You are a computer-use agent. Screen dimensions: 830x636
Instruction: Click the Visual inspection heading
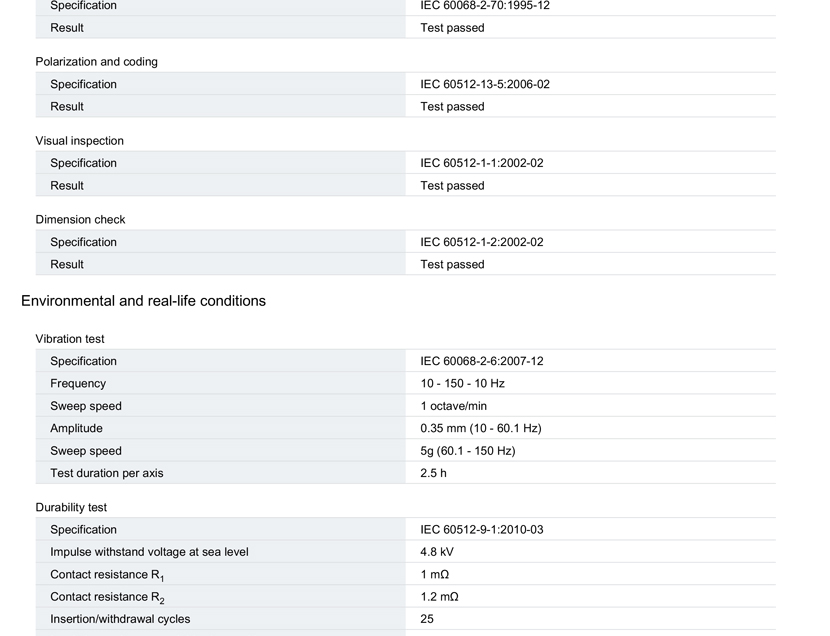tap(79, 141)
